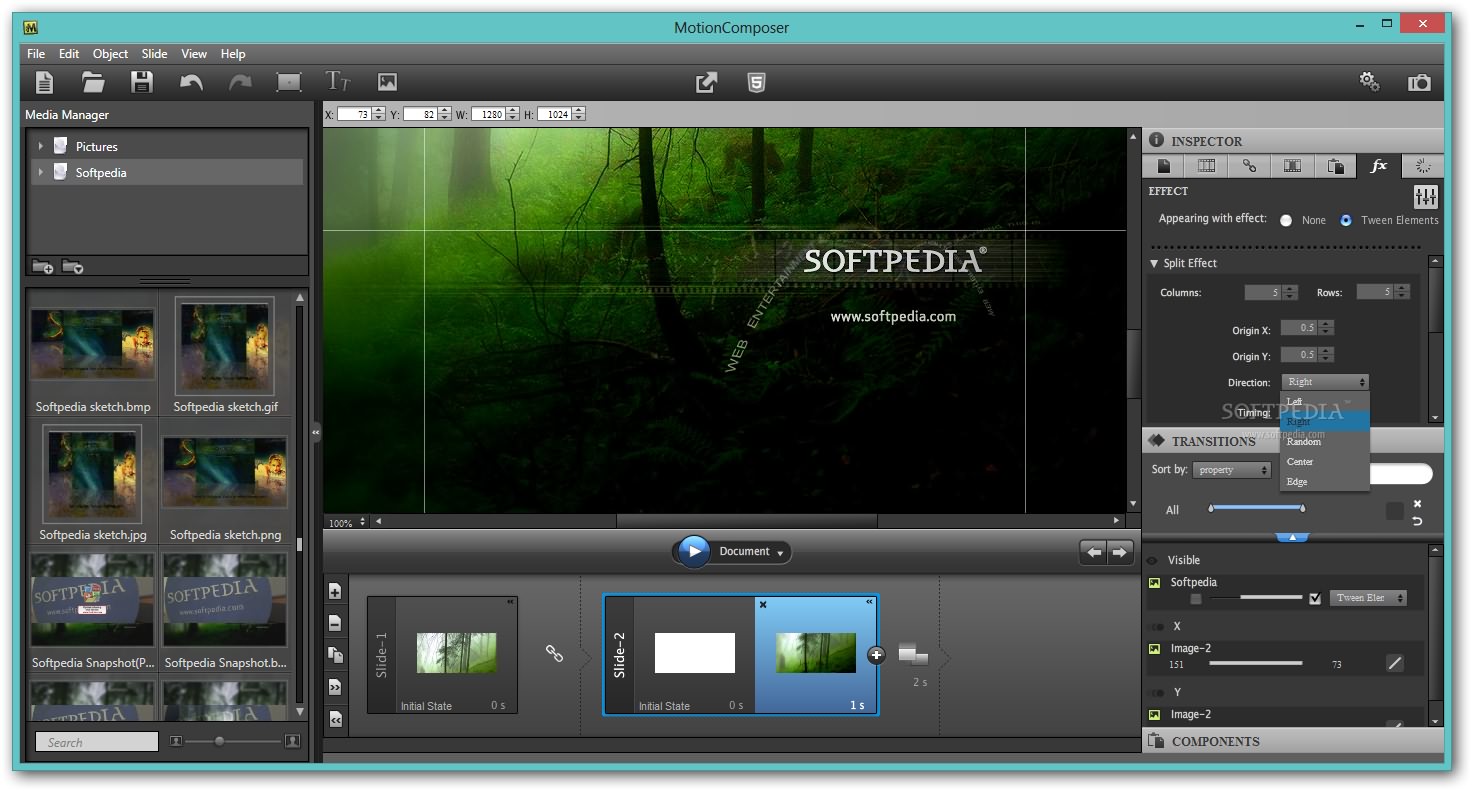Collapse Slide-1 with its corner chevron
This screenshot has height=791, width=1472.
509,602
